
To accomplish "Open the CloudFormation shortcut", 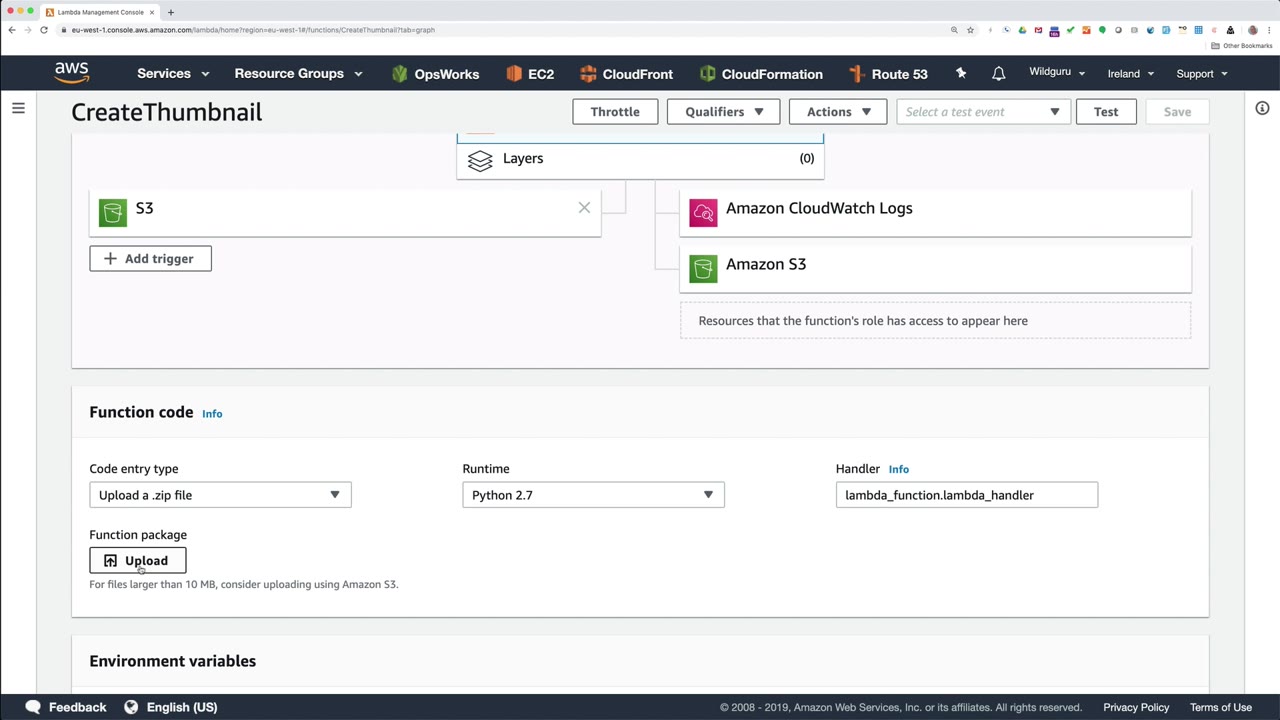I will pos(761,74).
